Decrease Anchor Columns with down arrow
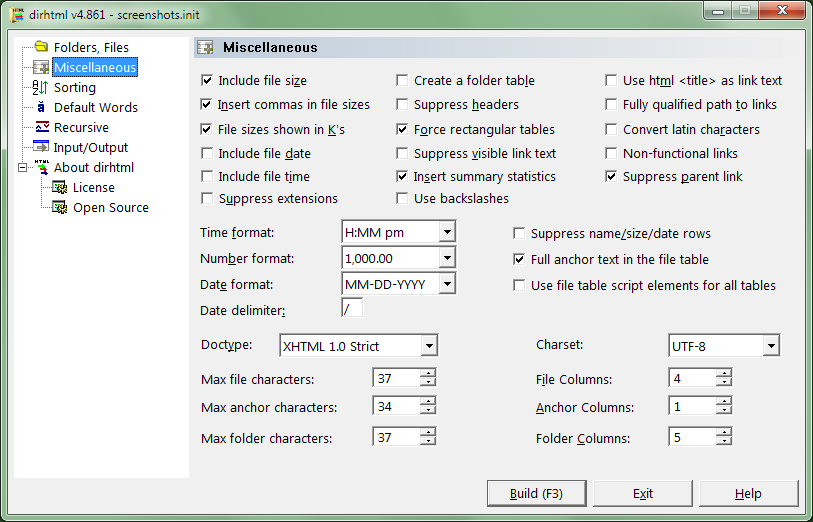Viewport: 813px width, 522px height. 724,411
